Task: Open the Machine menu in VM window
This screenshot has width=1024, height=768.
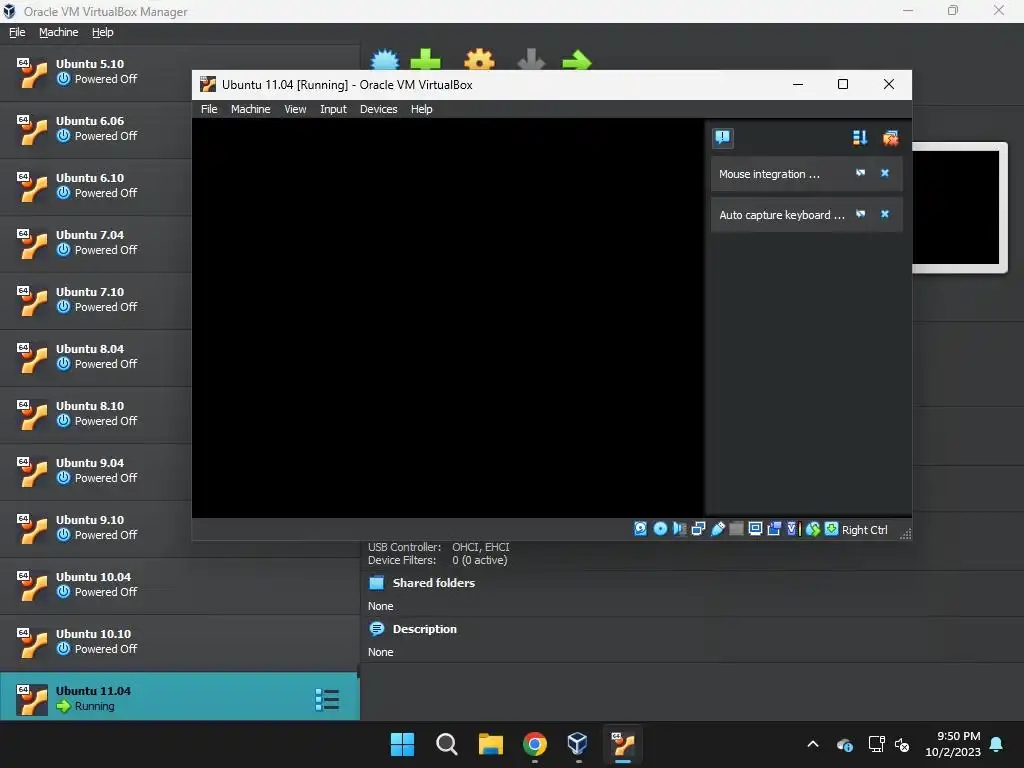Action: pyautogui.click(x=250, y=109)
